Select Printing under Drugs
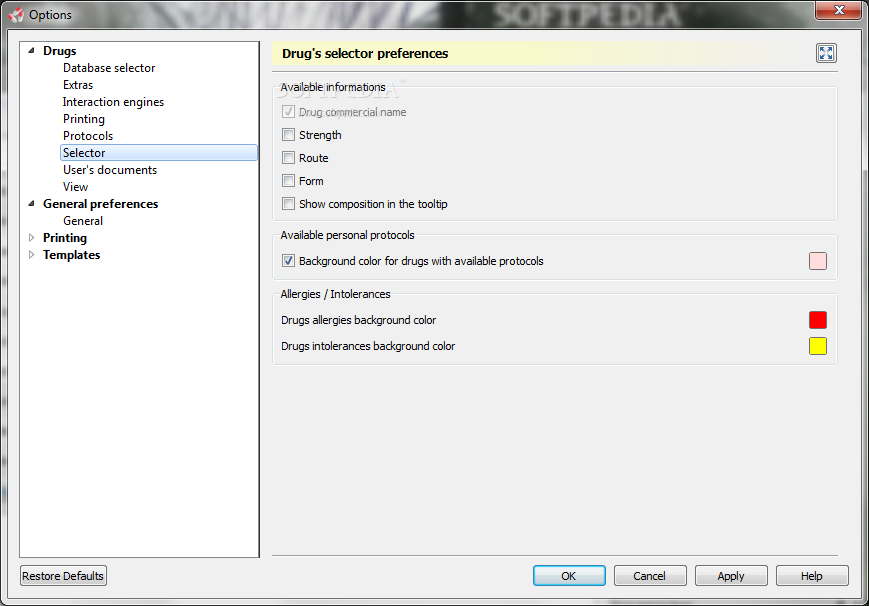 tap(84, 119)
